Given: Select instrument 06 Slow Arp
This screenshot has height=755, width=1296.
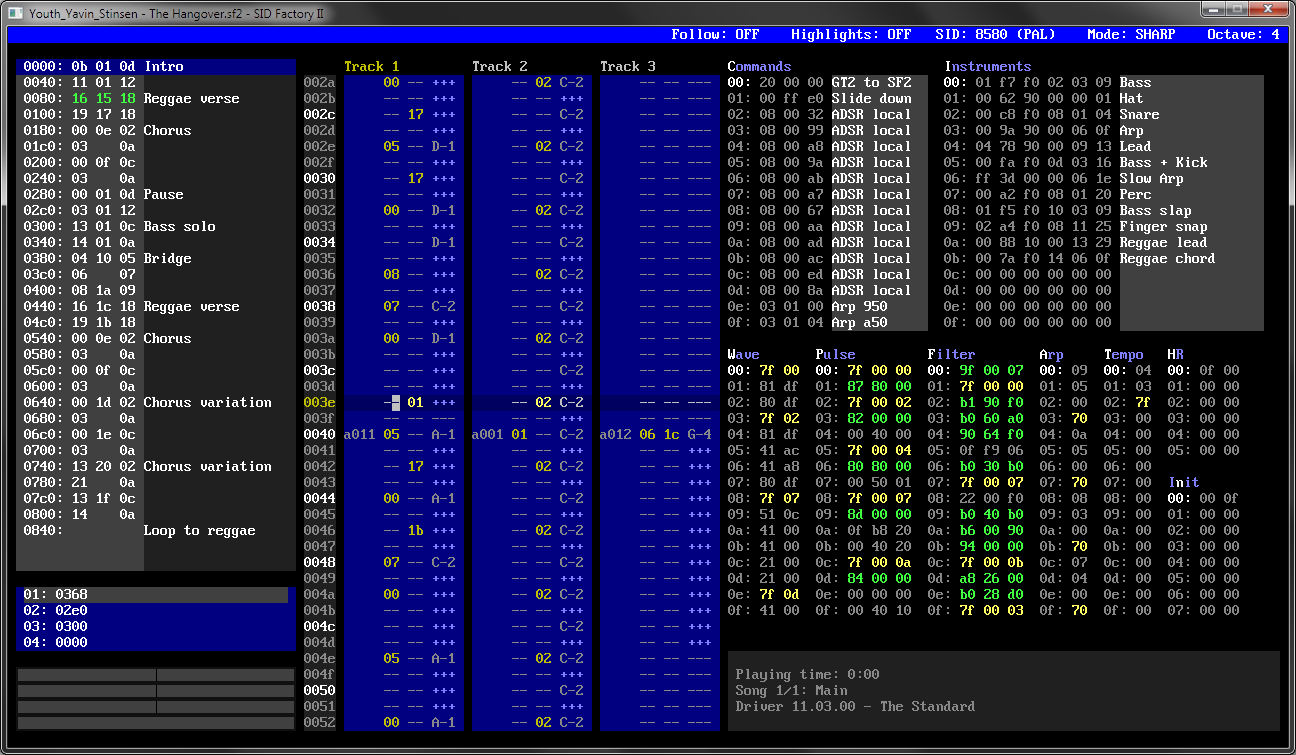Looking at the screenshot, I should click(x=1104, y=178).
